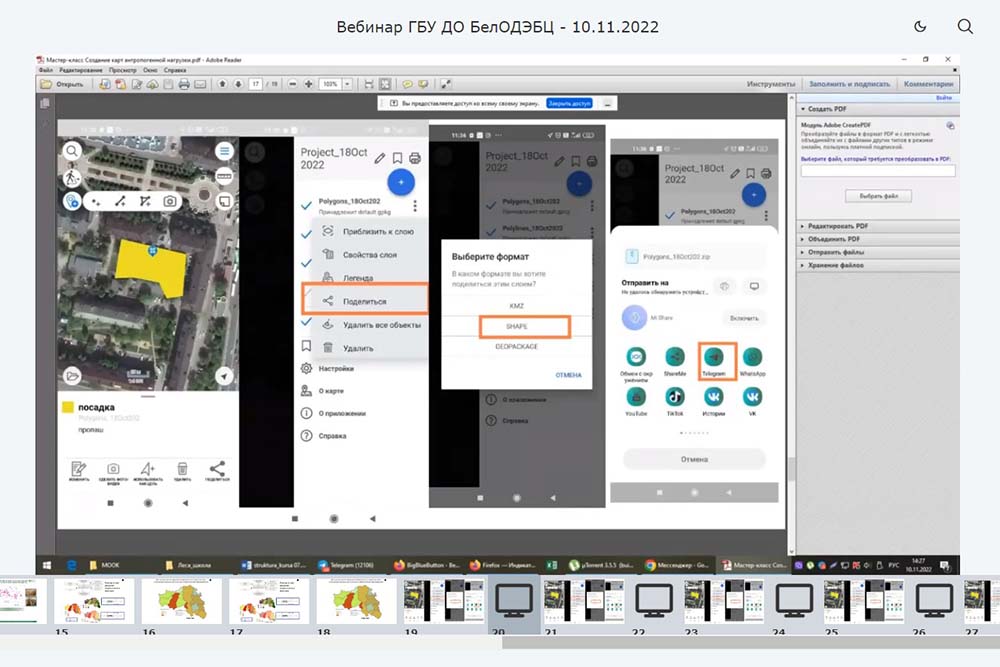Click the camera tool on map toolbar
1000x667 pixels.
170,201
